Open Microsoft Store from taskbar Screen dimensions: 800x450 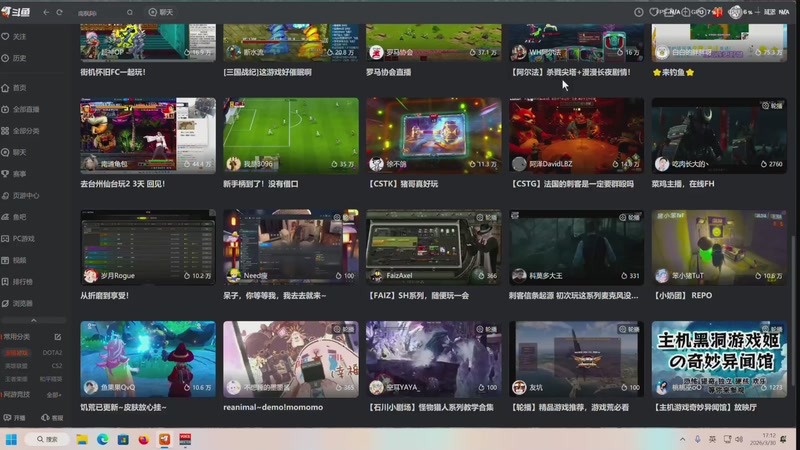(123, 439)
